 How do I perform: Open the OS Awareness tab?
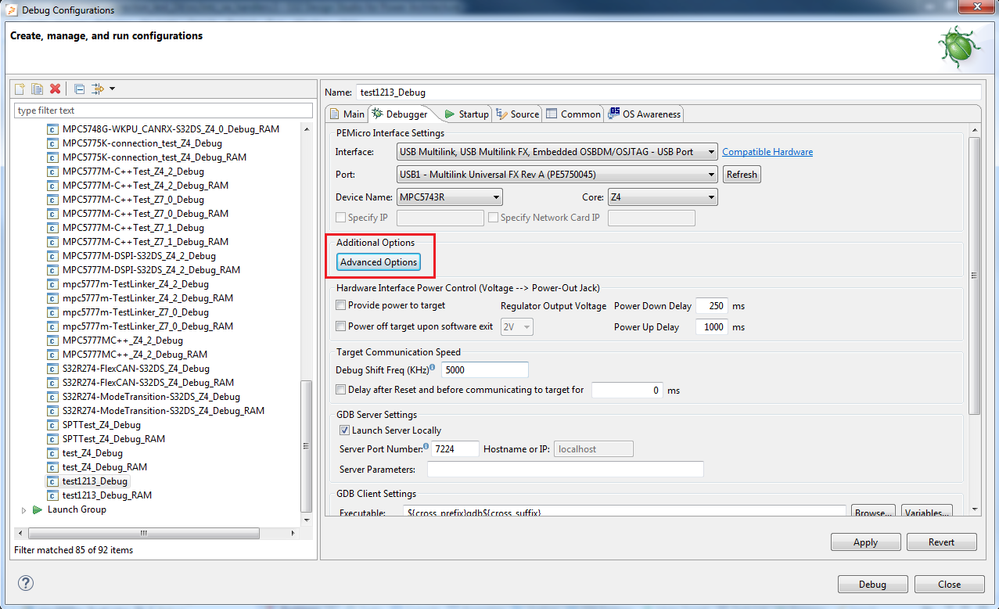pyautogui.click(x=644, y=114)
